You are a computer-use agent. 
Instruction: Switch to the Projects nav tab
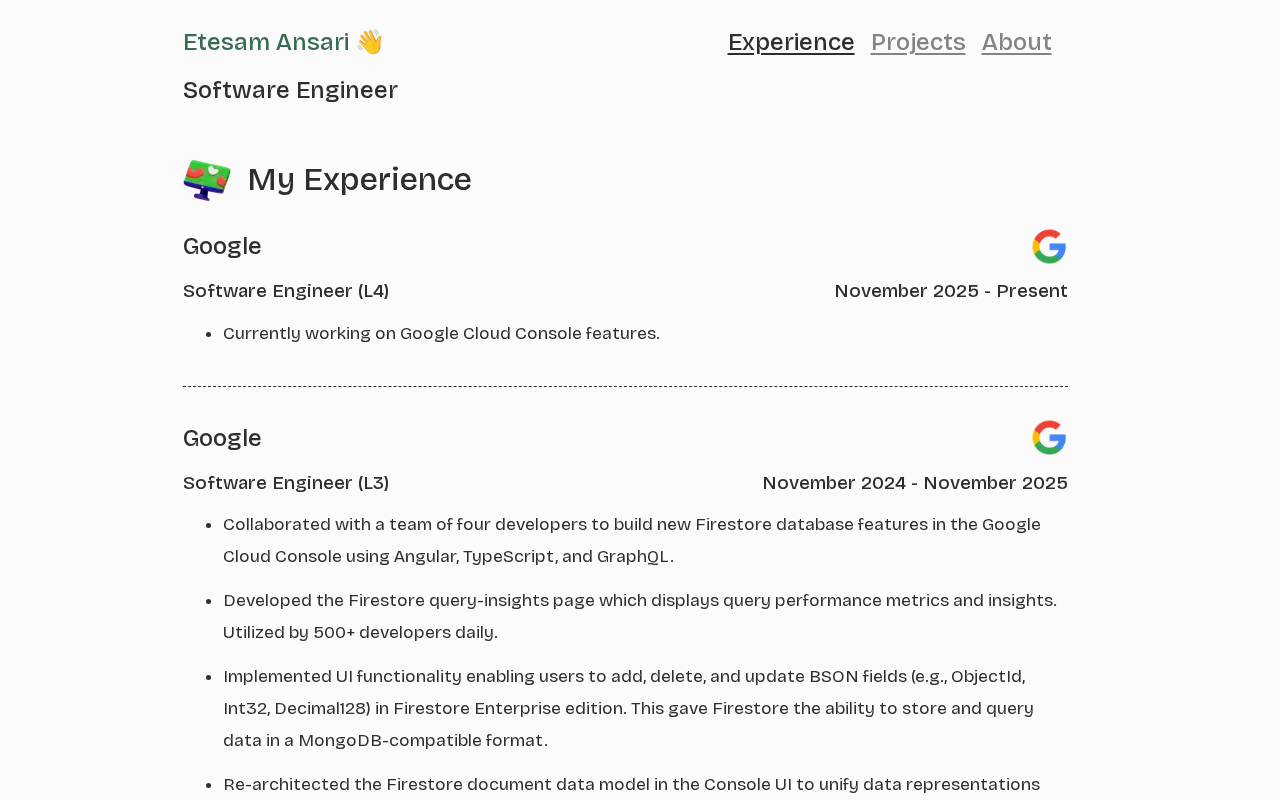pos(918,42)
